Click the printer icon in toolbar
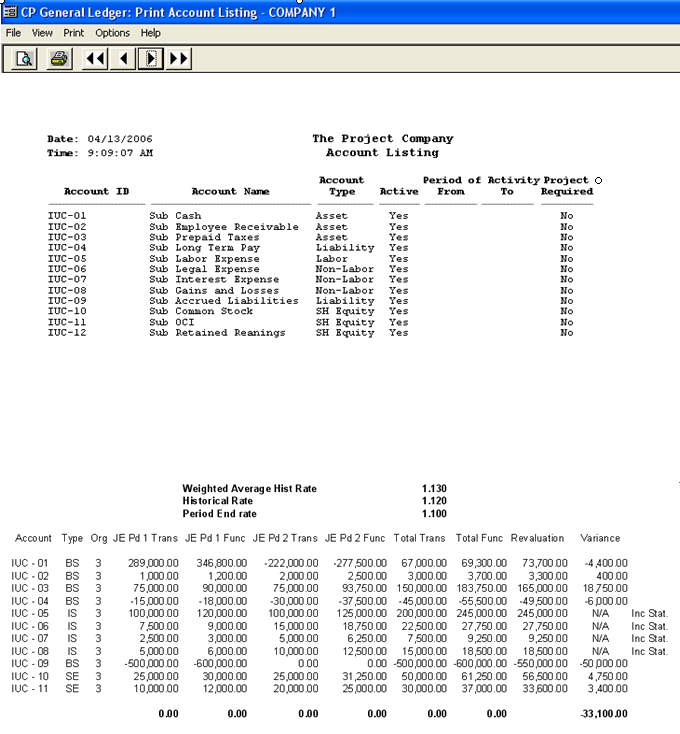 [60, 59]
